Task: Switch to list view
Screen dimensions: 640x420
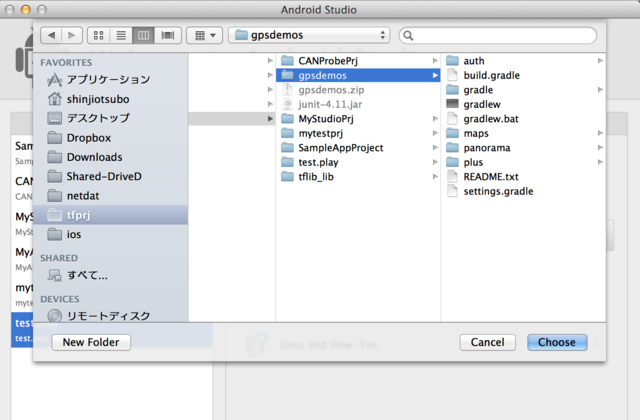Action: coord(121,35)
